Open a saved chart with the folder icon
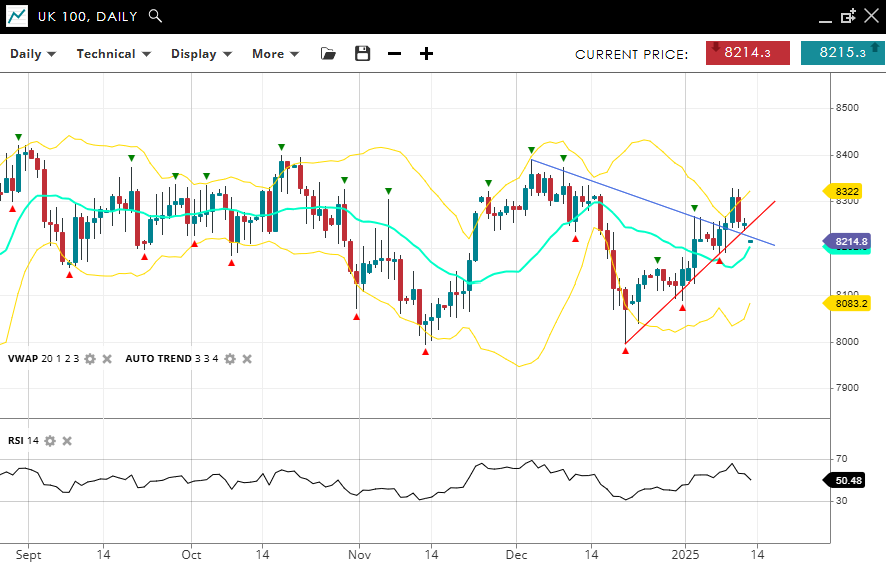The width and height of the screenshot is (886, 564). coord(328,54)
